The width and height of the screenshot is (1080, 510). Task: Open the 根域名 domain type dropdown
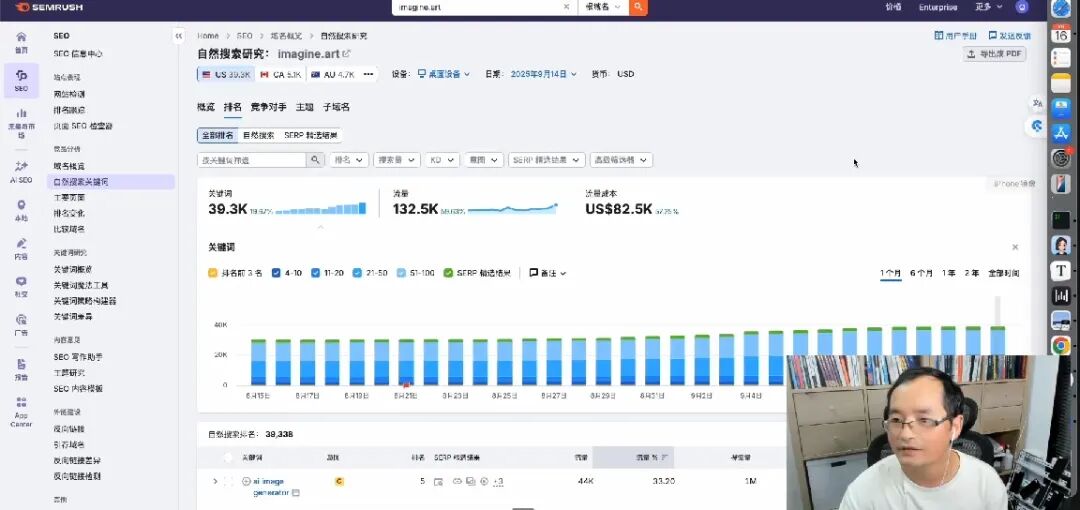tap(602, 7)
